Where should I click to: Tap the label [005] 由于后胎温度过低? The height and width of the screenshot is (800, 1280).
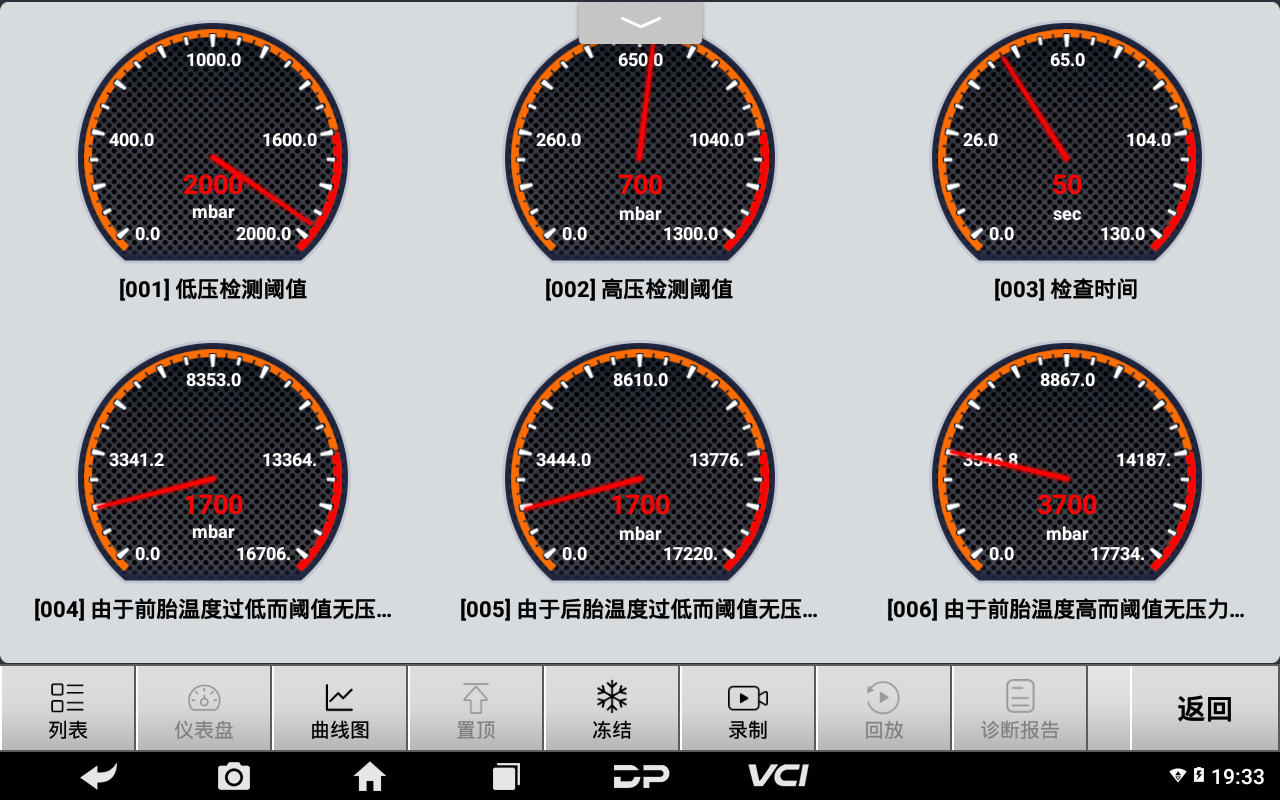tap(639, 609)
